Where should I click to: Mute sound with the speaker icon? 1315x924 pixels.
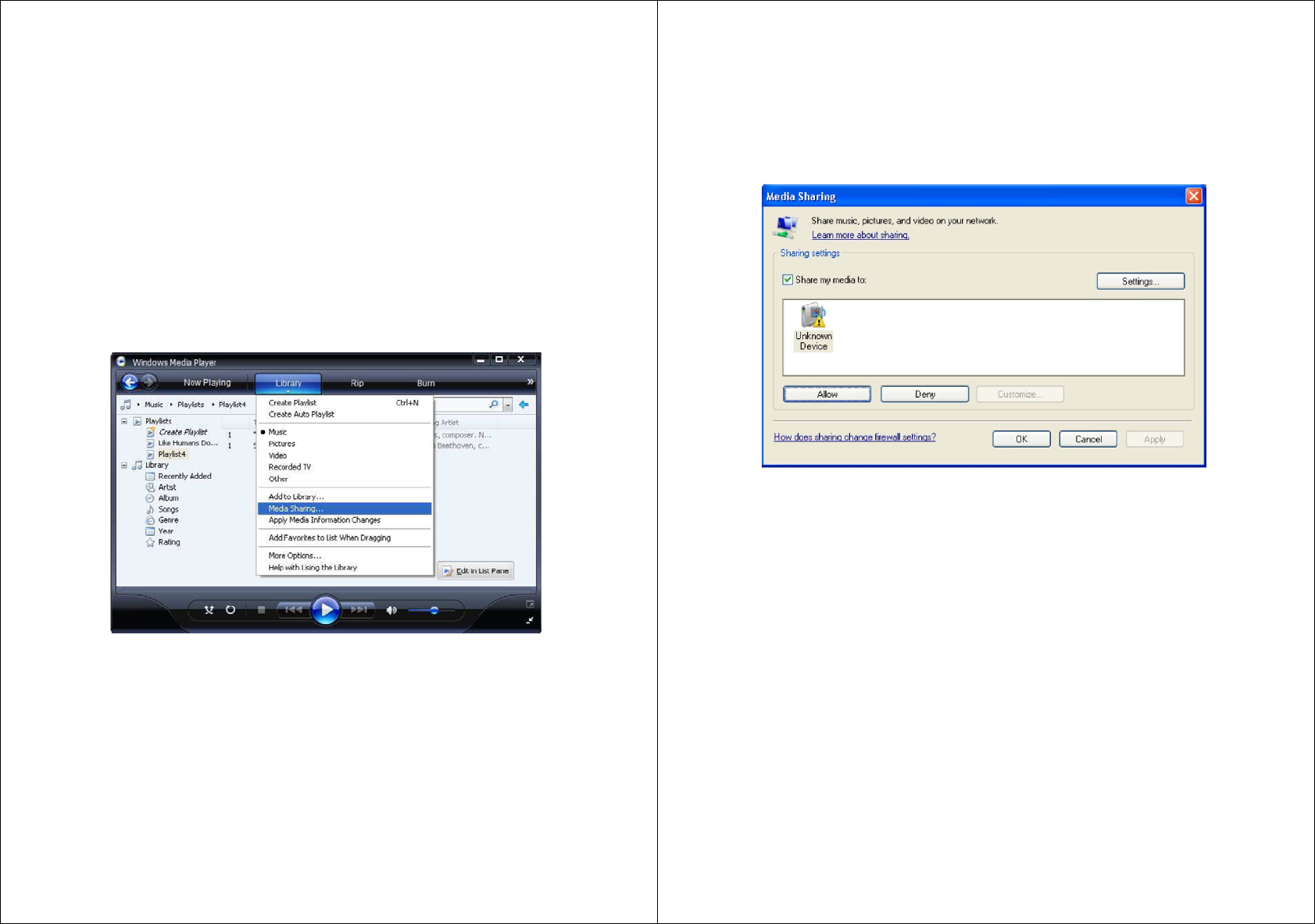(x=391, y=610)
